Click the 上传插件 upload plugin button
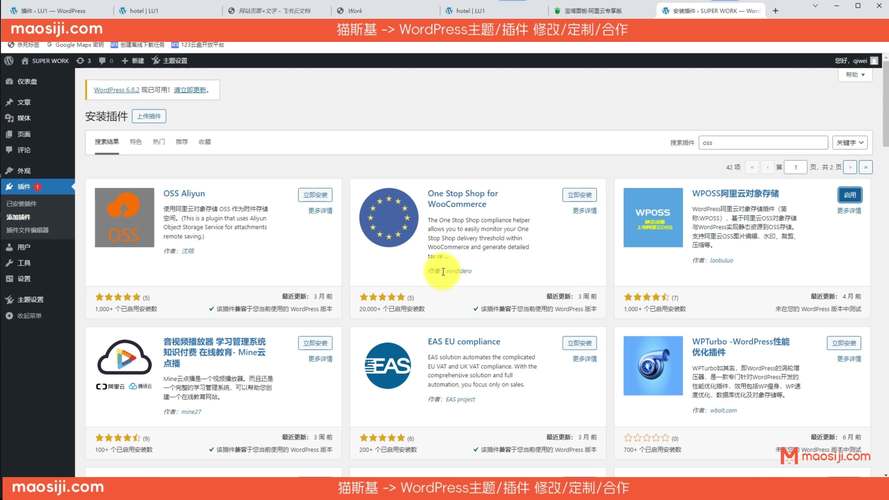 (x=149, y=116)
